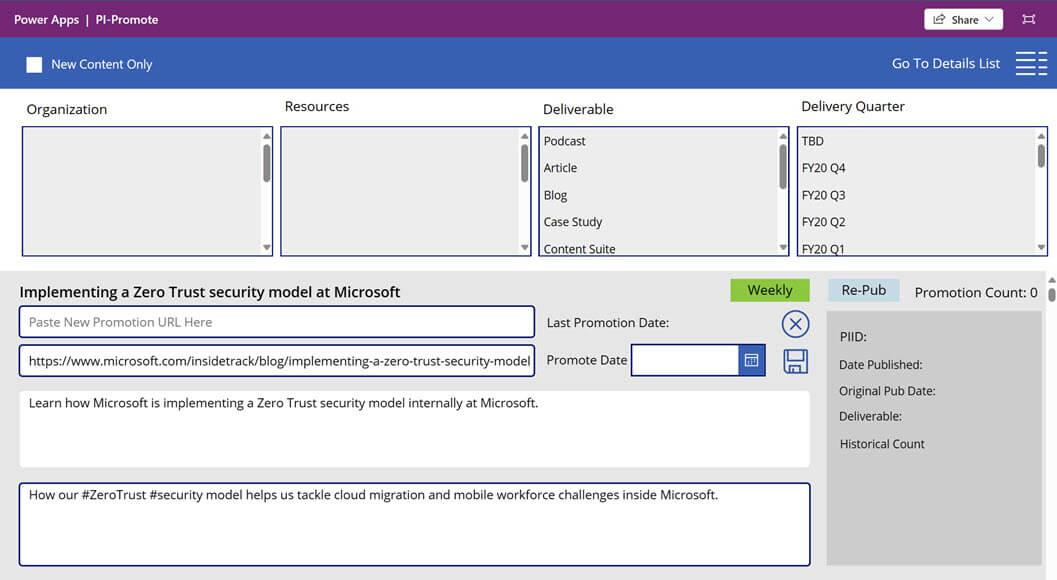Click the Paste New Promotion URL field

277,322
